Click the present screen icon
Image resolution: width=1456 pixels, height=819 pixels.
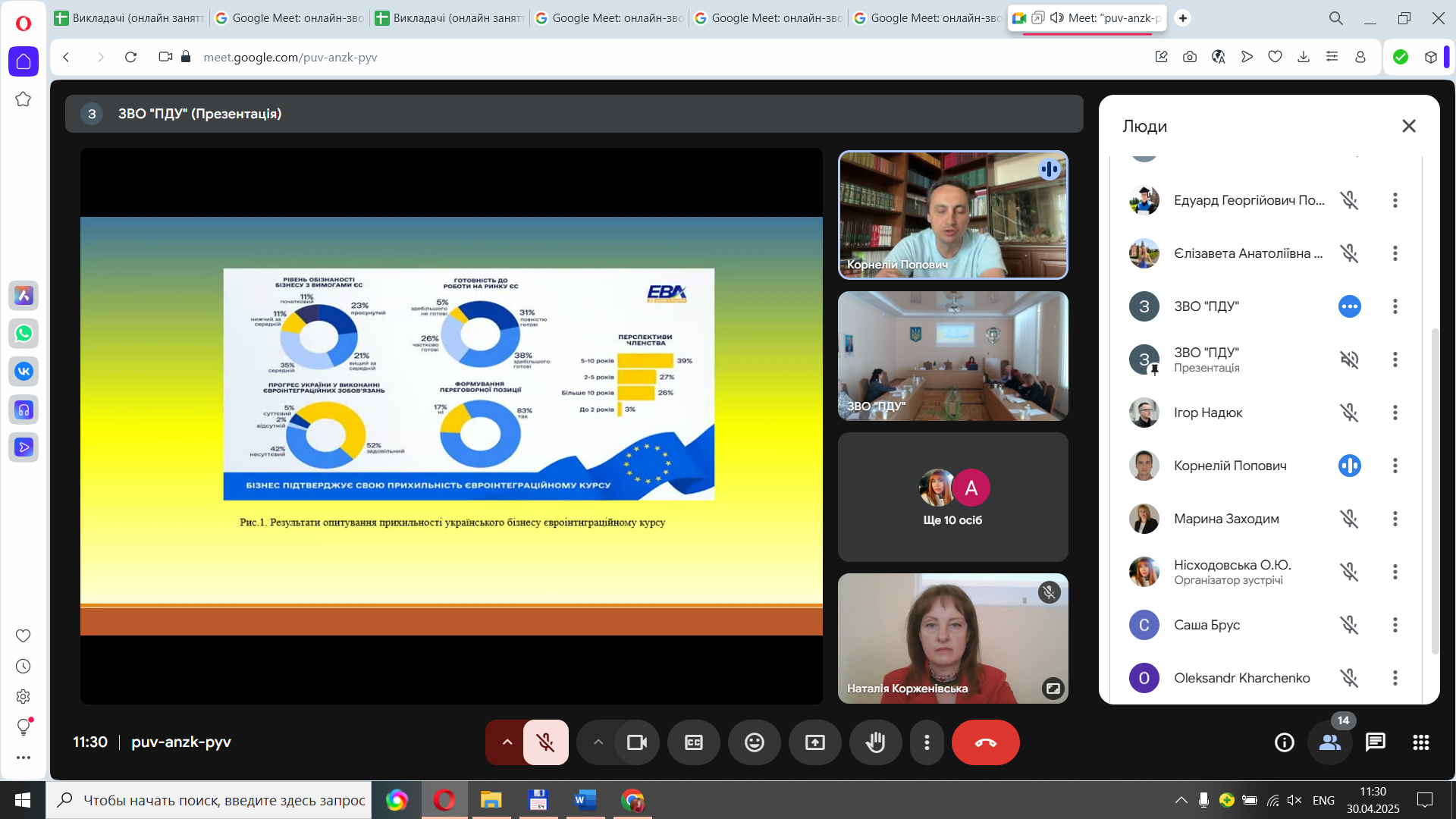(x=814, y=742)
